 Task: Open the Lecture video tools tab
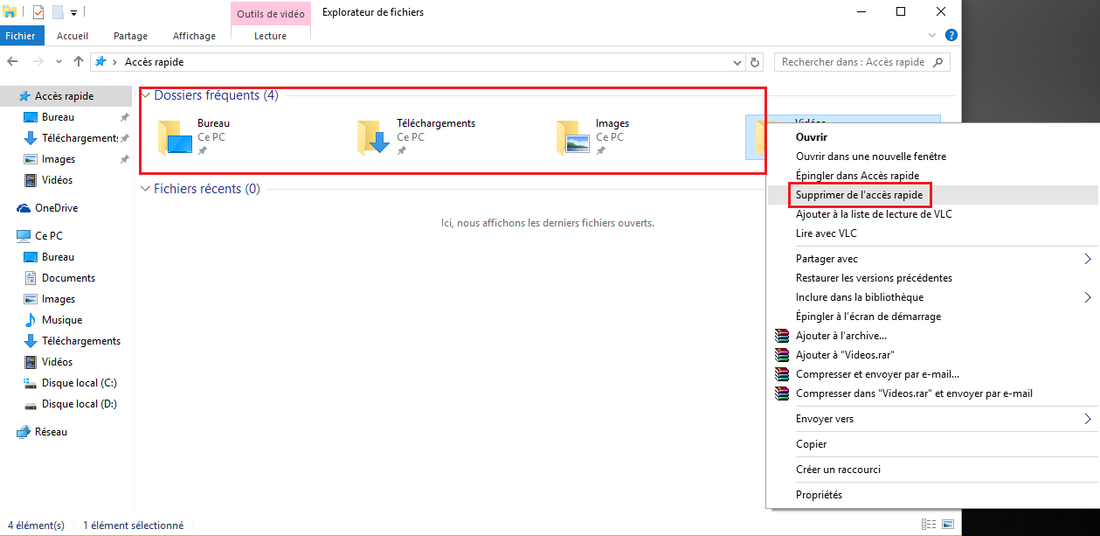(270, 36)
